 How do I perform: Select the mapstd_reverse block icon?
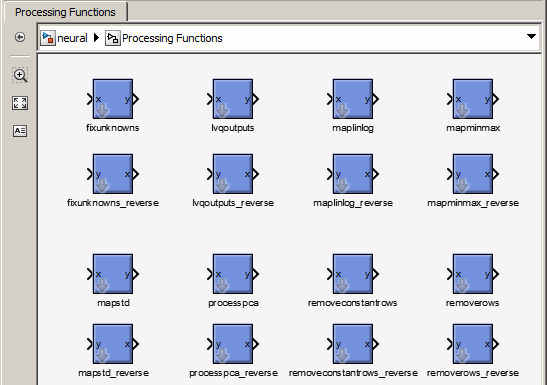pos(113,344)
